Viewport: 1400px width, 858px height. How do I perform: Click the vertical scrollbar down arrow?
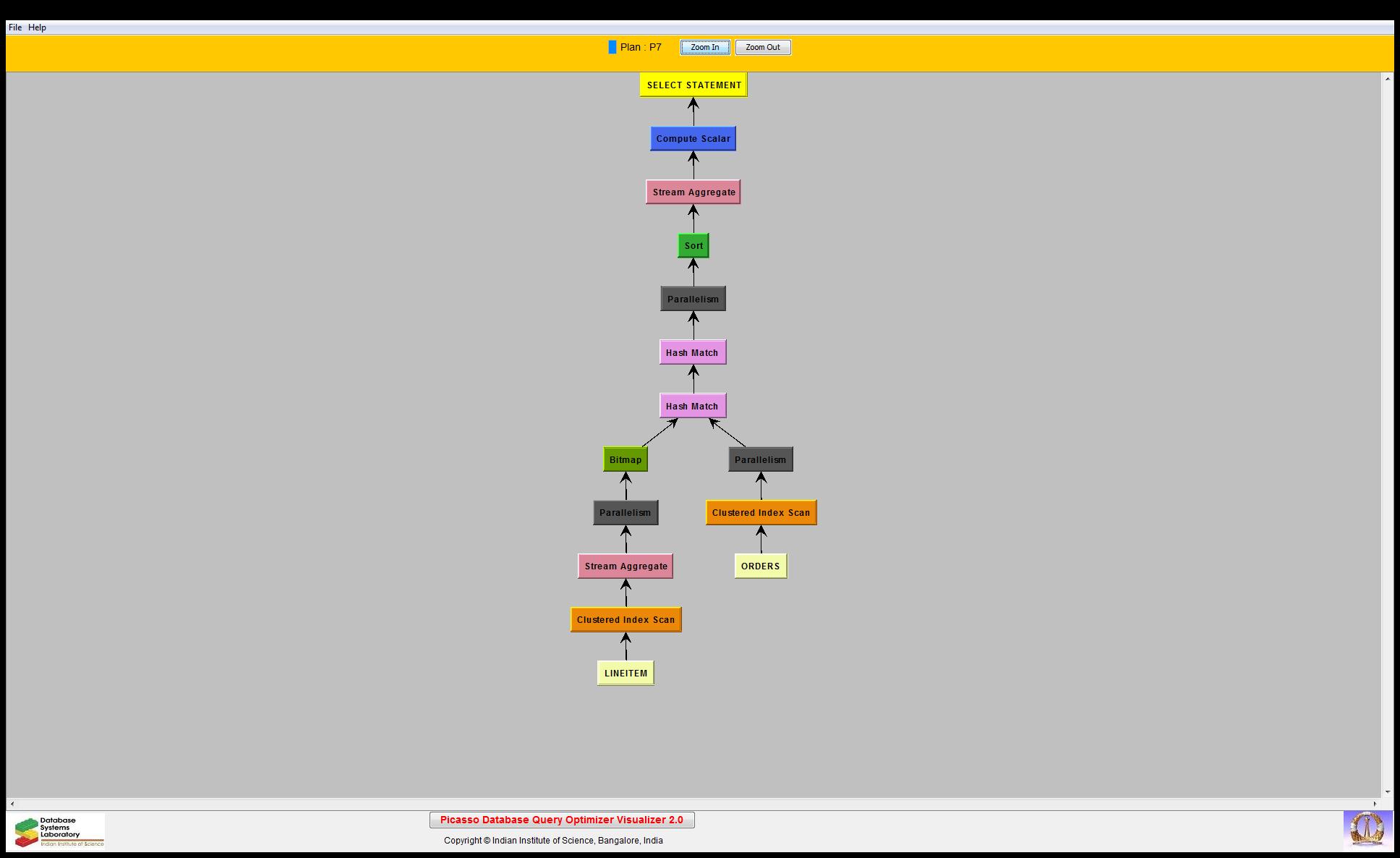coord(1387,792)
